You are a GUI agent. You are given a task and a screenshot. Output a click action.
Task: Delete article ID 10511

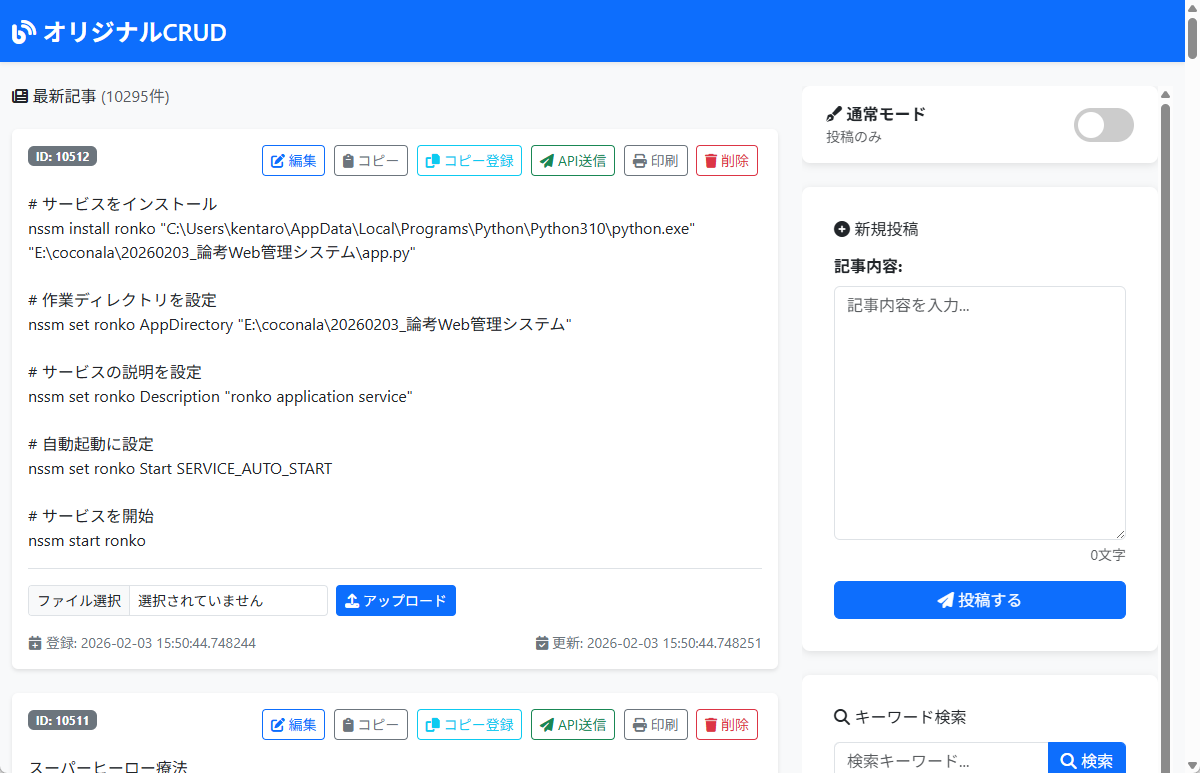(x=726, y=725)
